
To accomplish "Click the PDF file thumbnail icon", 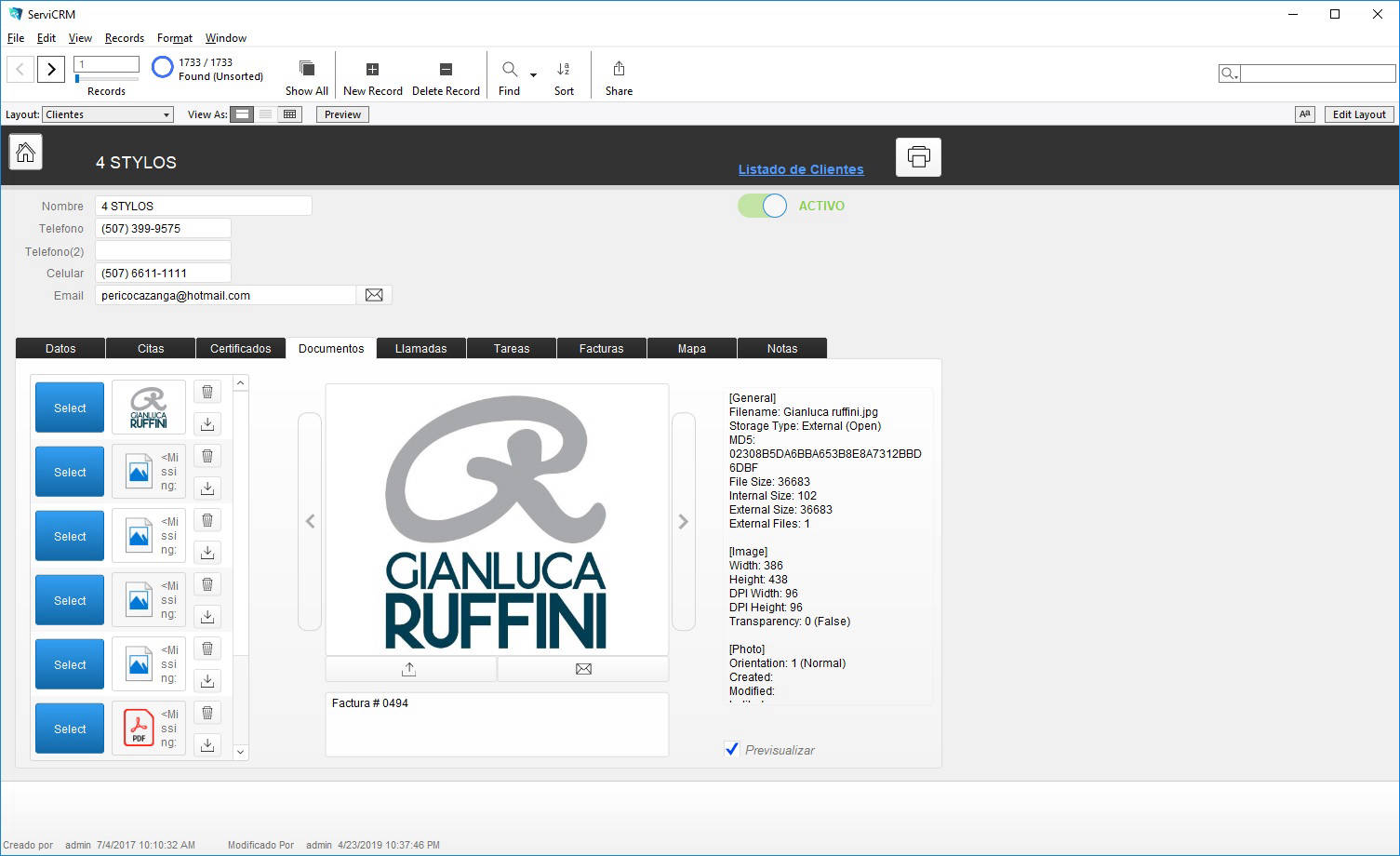I will click(x=139, y=729).
